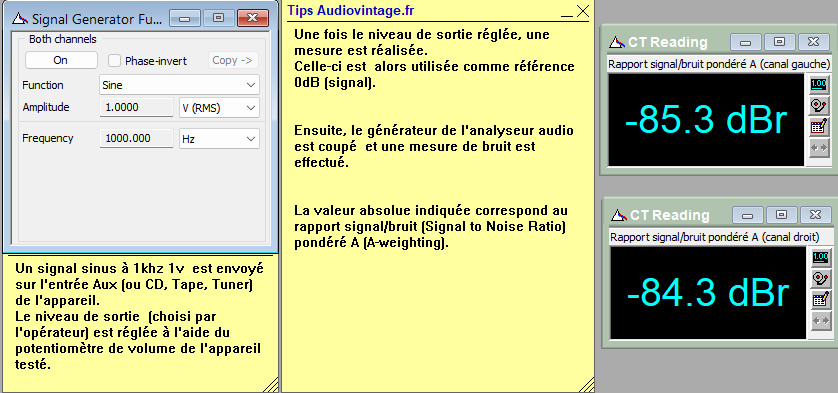Toggle the generator On button

pos(61,60)
